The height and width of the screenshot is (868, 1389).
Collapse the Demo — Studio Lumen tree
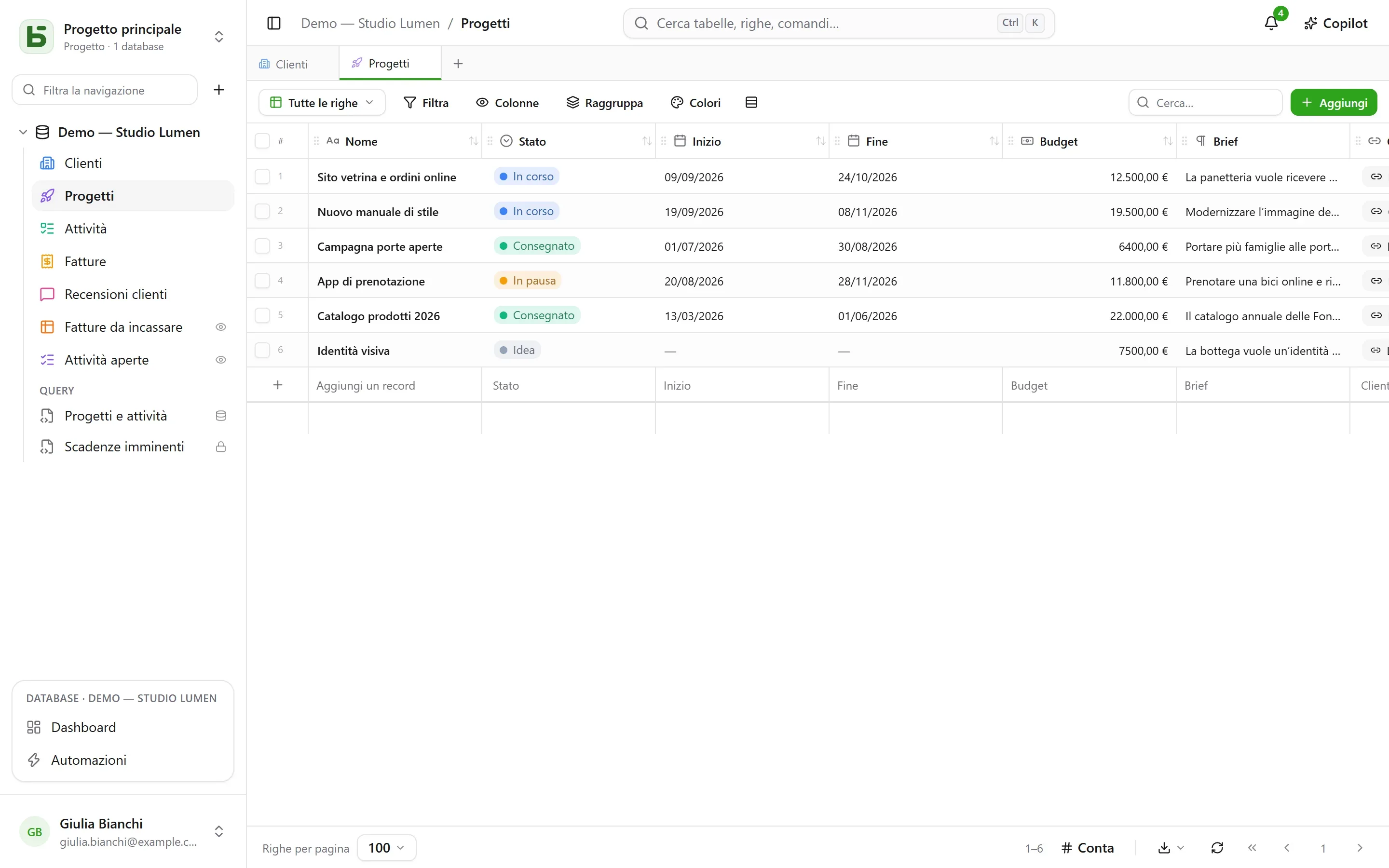(x=24, y=132)
